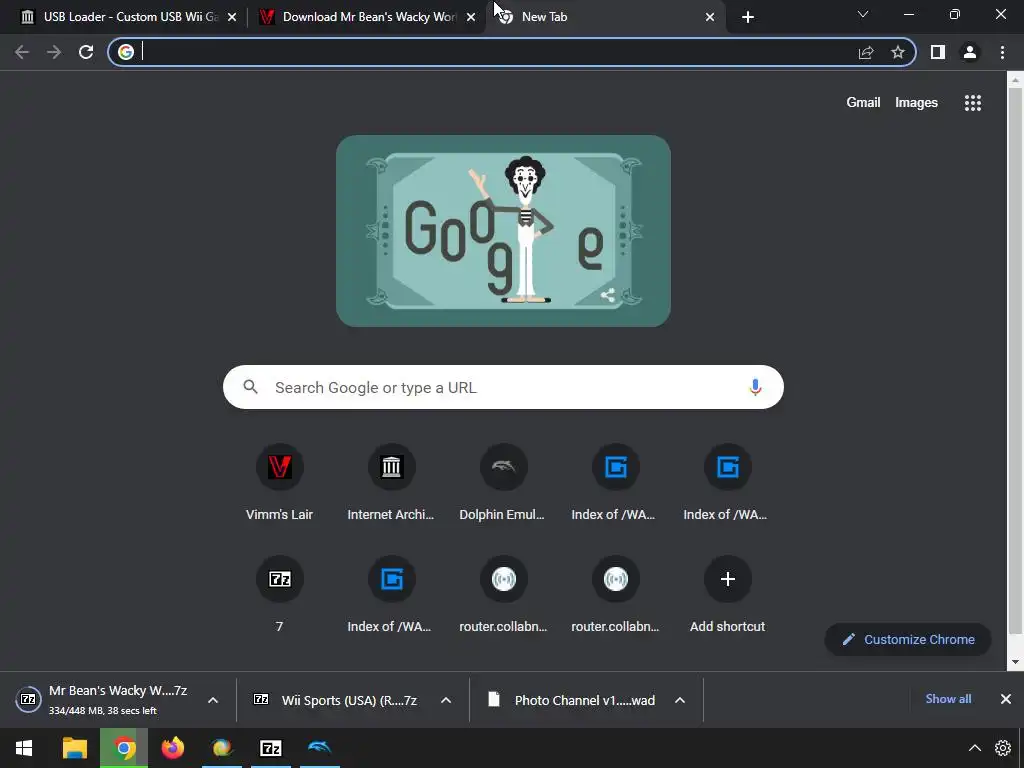Close the USB Loader tab
The image size is (1024, 768).
pos(232,17)
